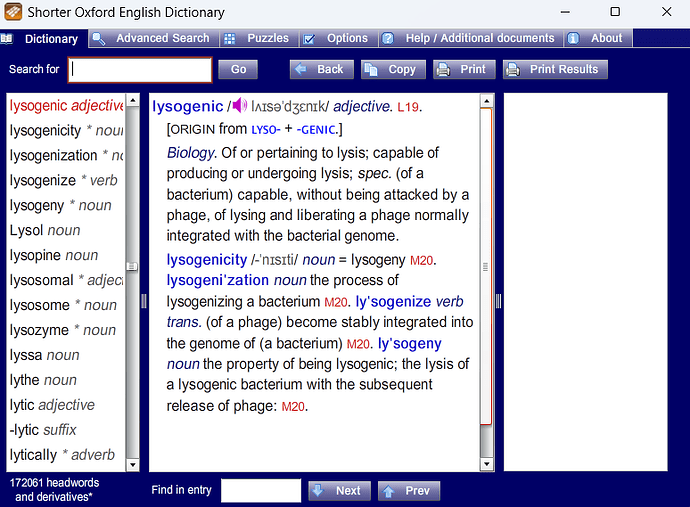Switch to the Puzzles tab

(258, 38)
